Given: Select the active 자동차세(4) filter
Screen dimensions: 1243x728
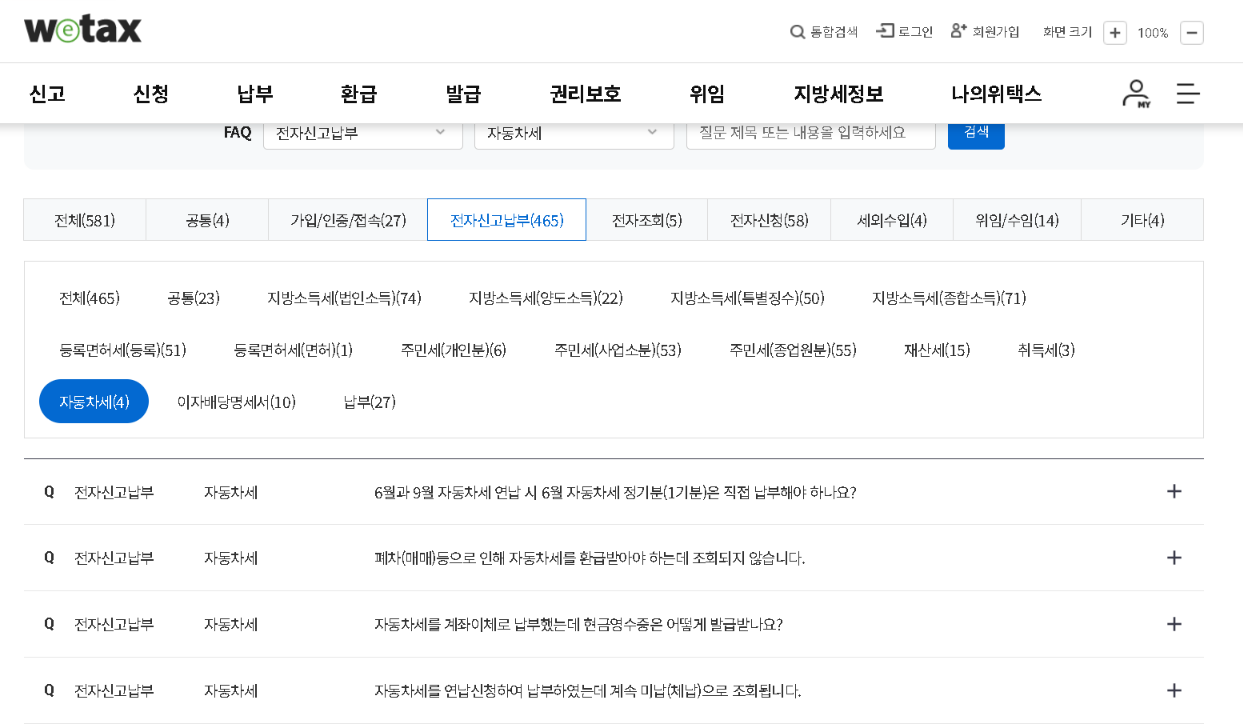Looking at the screenshot, I should [94, 401].
